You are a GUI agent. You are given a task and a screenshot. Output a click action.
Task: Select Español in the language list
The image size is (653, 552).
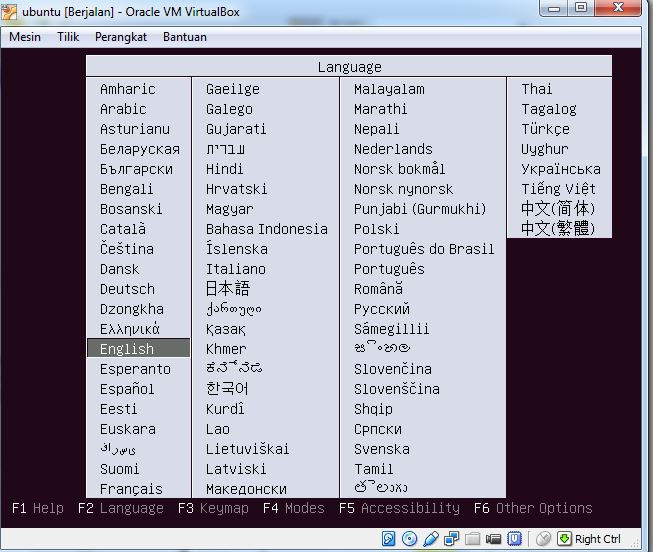tap(127, 389)
